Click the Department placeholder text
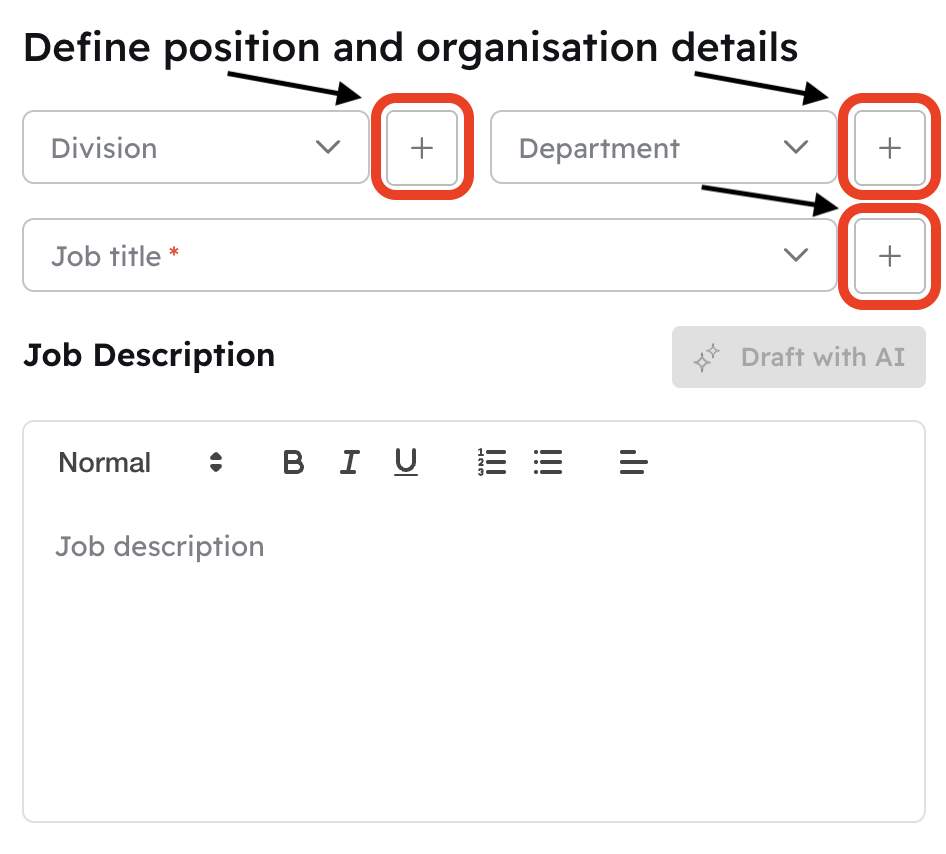The image size is (946, 854). (x=599, y=149)
